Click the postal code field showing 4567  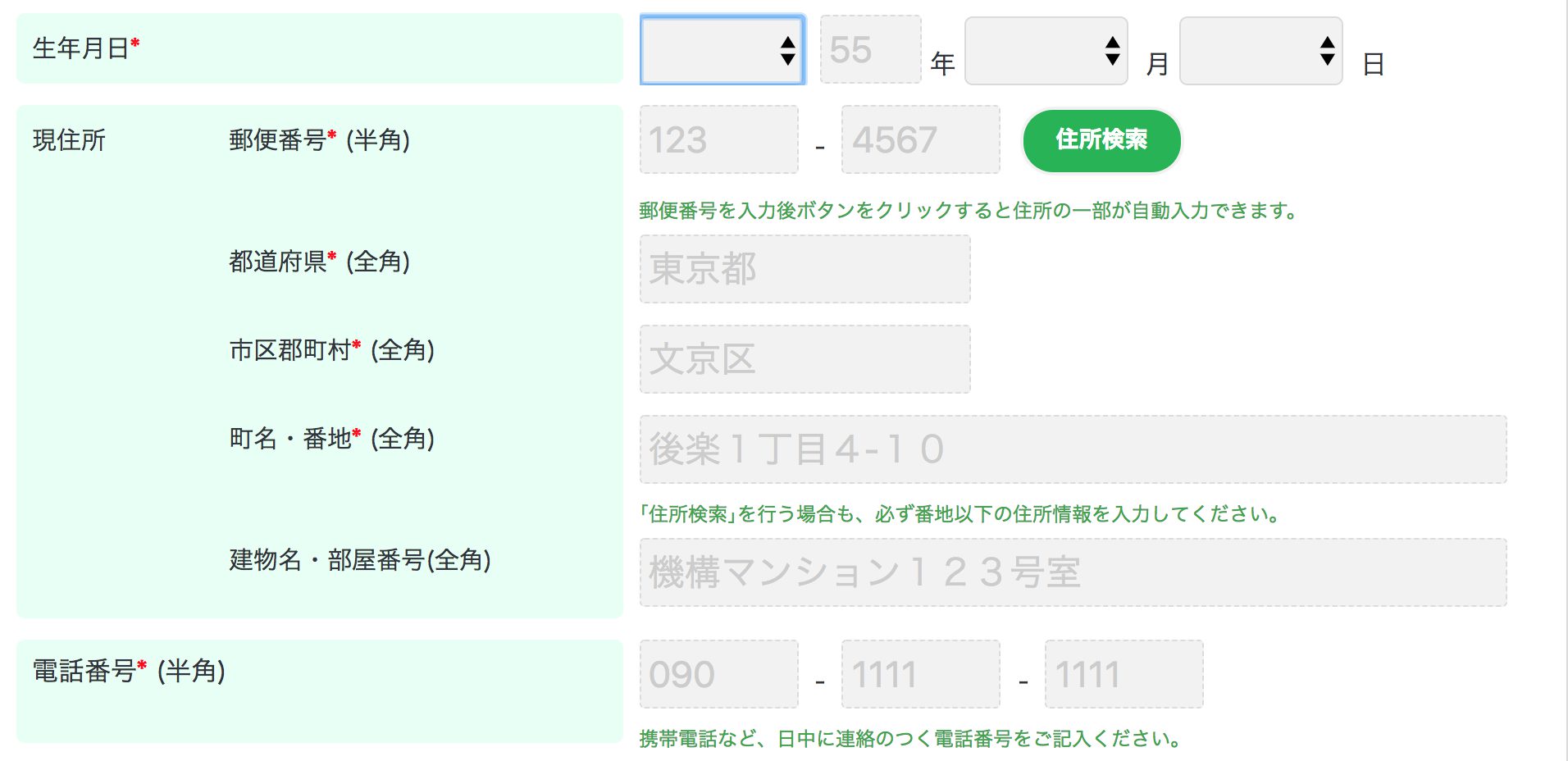920,139
